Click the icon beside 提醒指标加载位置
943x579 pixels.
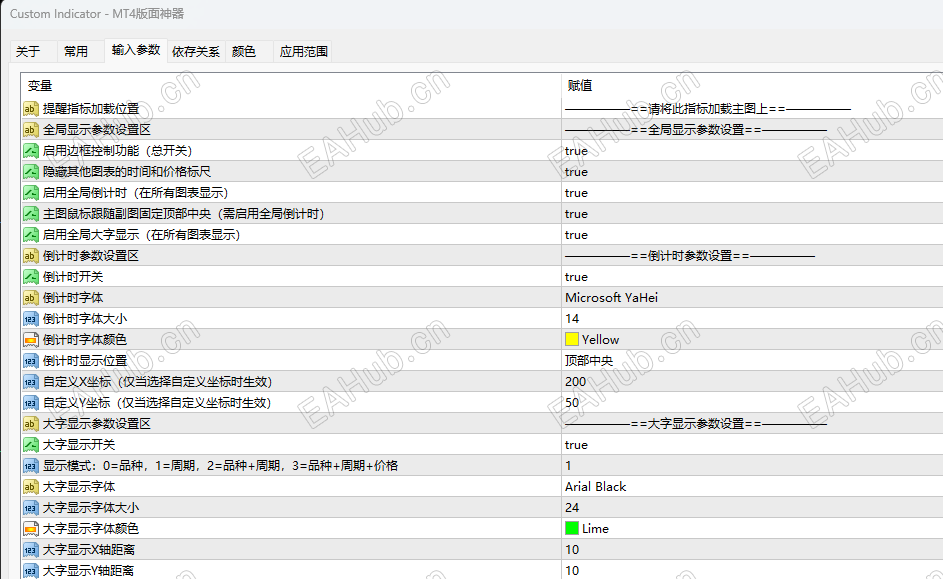pyautogui.click(x=31, y=109)
